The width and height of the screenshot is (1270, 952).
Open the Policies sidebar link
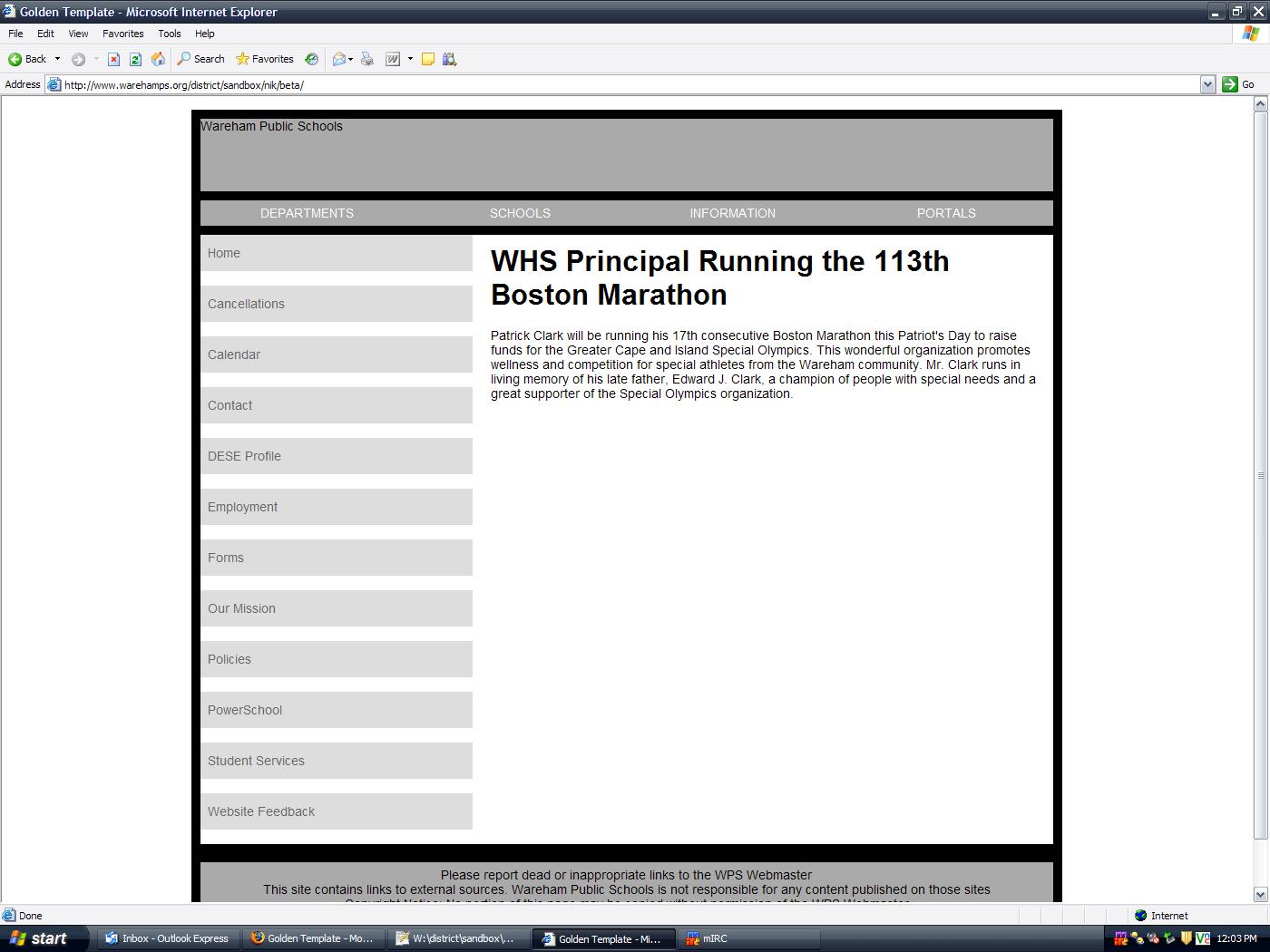(337, 659)
